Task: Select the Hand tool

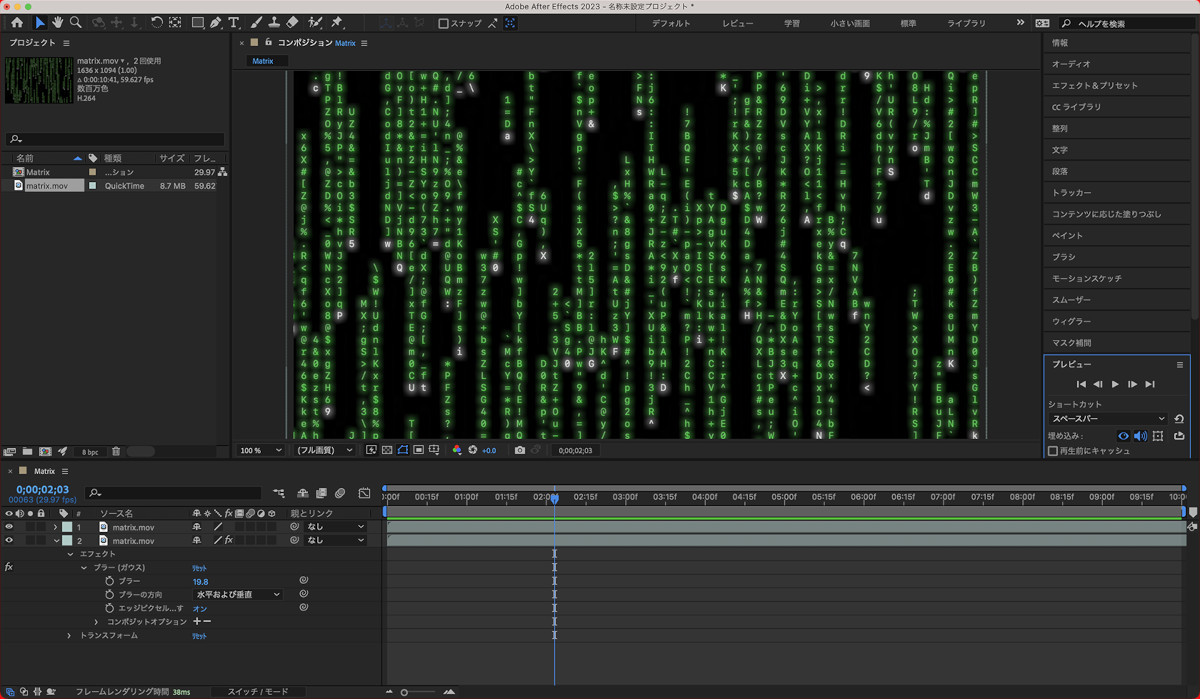Action: coord(58,22)
